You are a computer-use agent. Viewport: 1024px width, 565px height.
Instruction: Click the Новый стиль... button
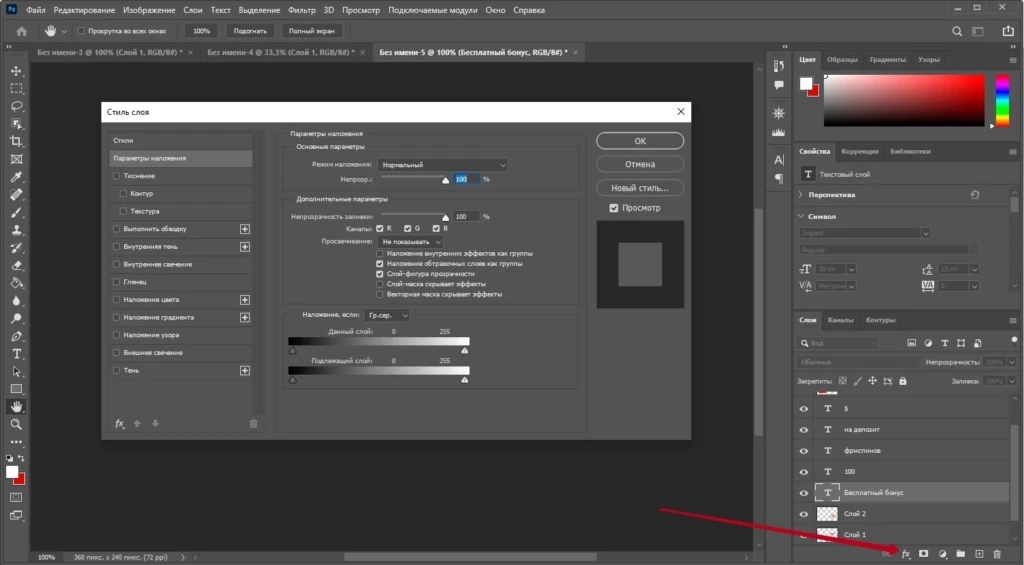coord(640,188)
